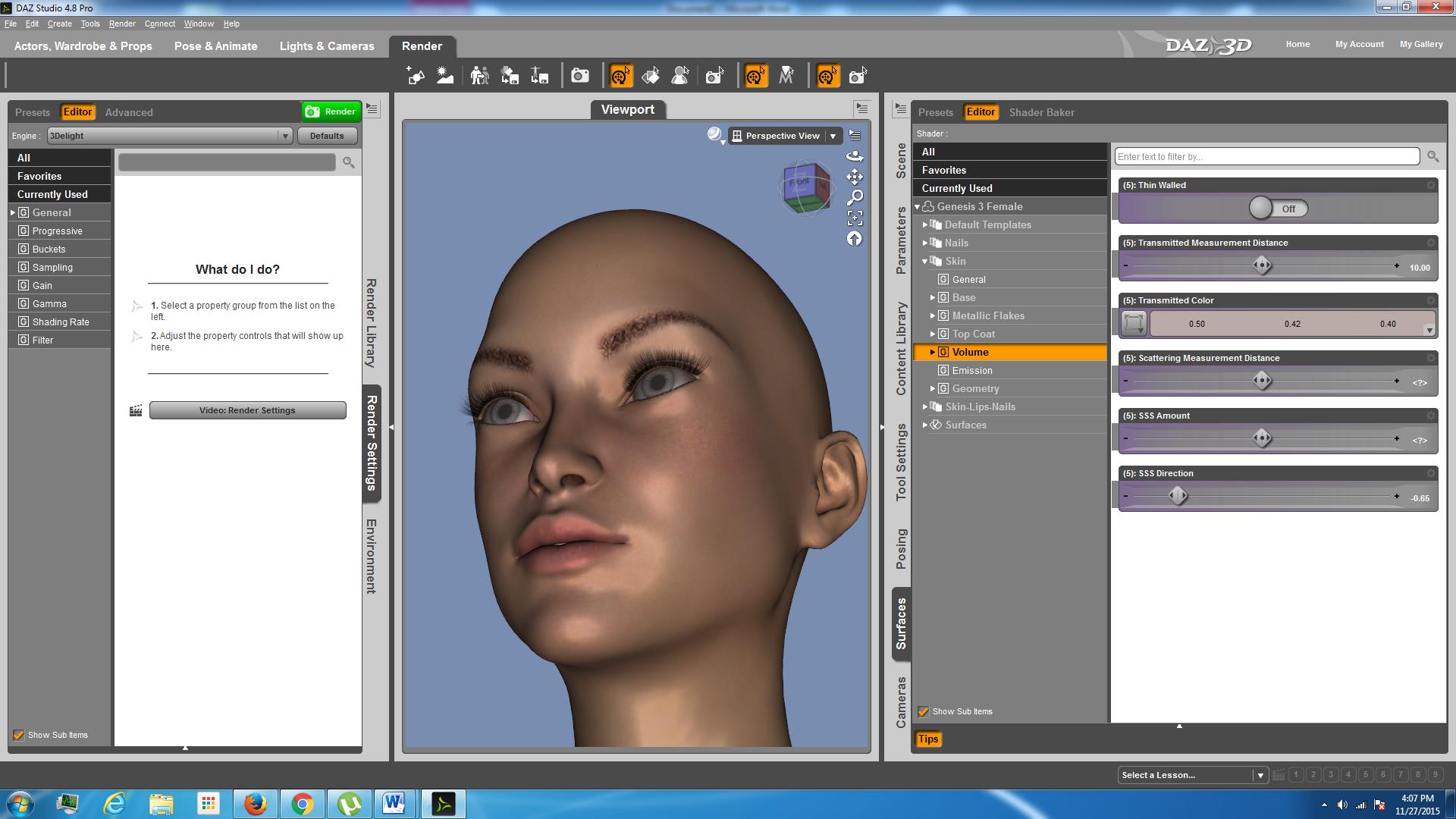Open the My Account link

1359,44
